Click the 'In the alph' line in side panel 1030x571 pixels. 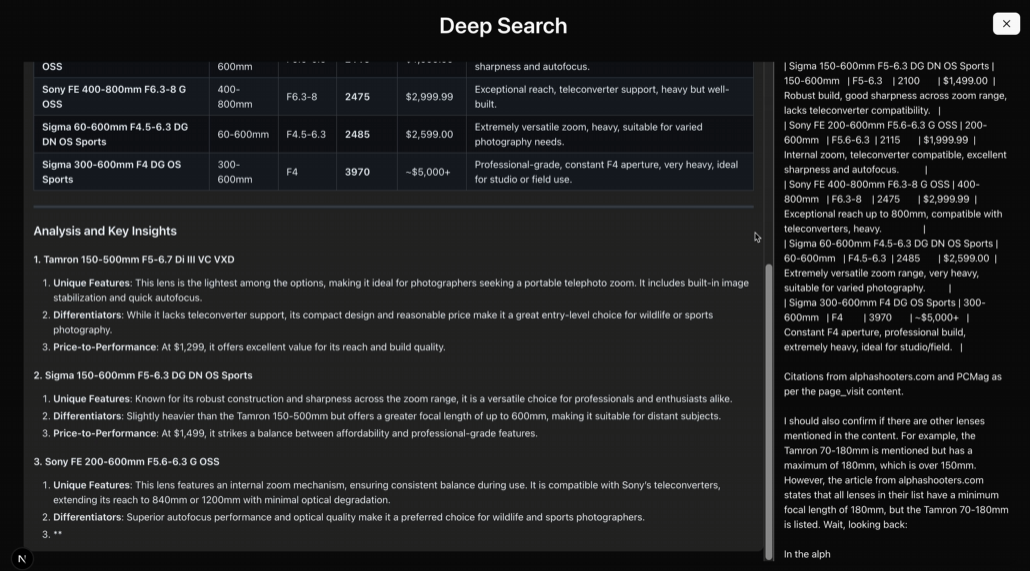(807, 554)
